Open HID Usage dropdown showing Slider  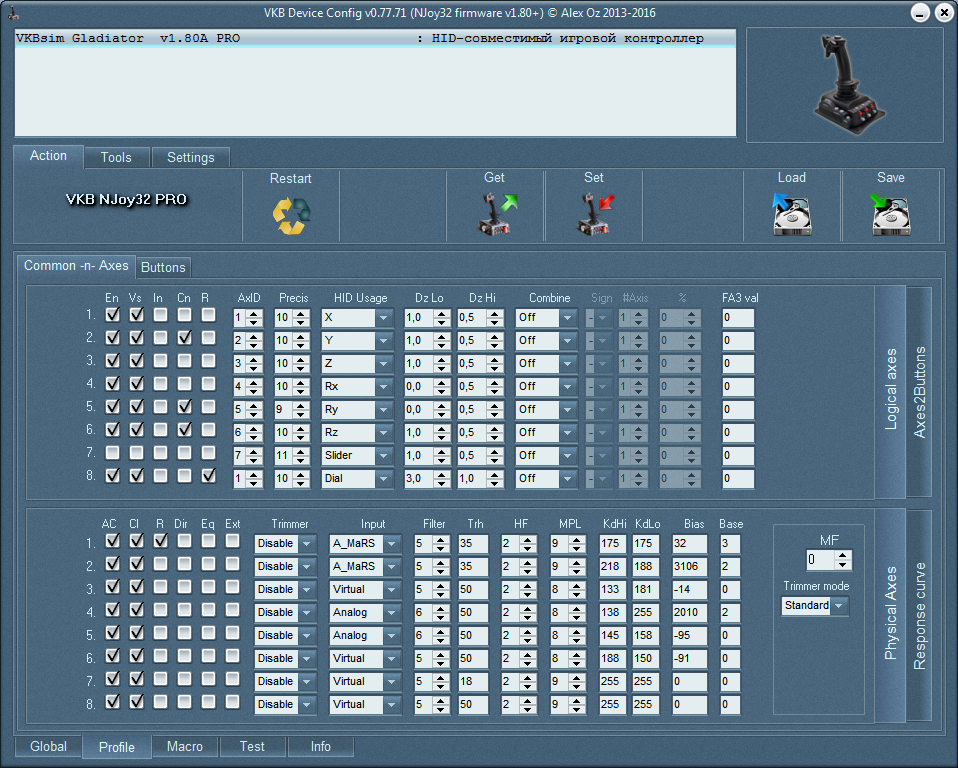[357, 456]
